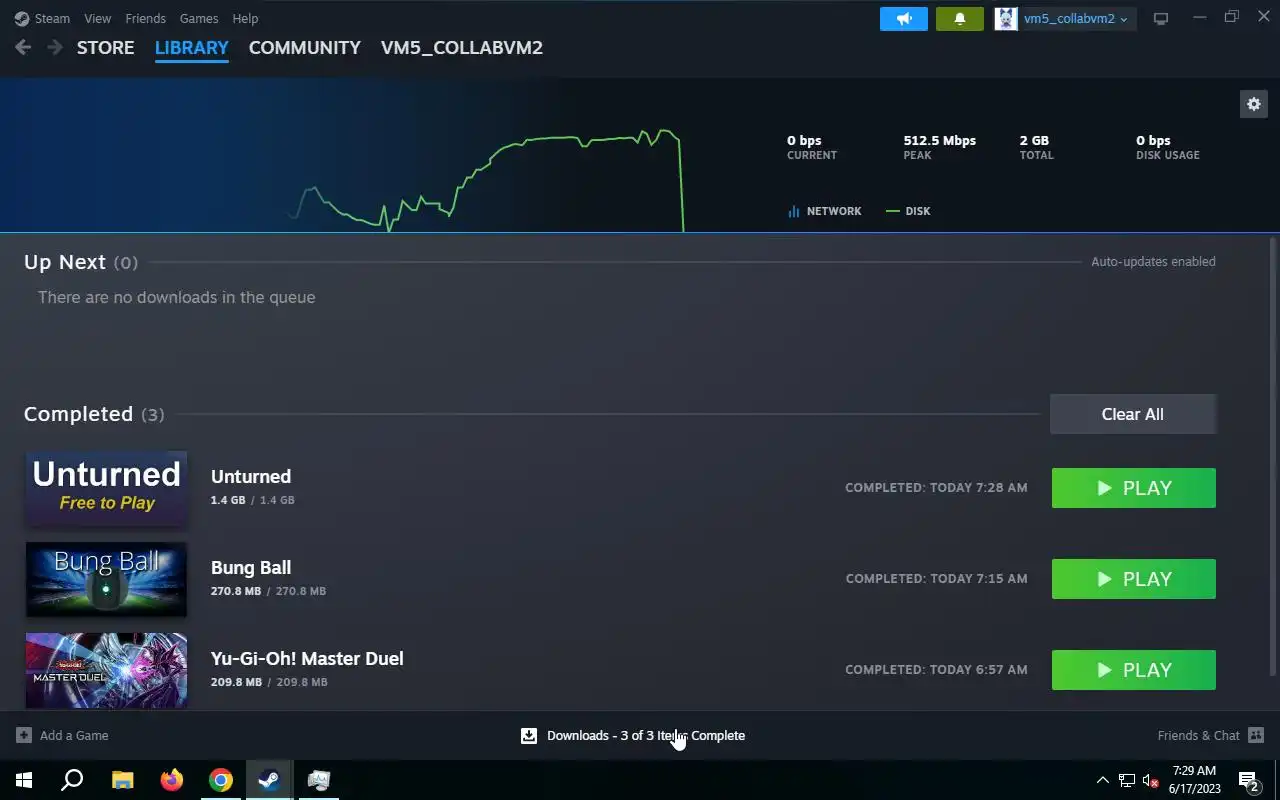Launch Chrome from the taskbar
This screenshot has height=800, width=1280.
click(221, 780)
